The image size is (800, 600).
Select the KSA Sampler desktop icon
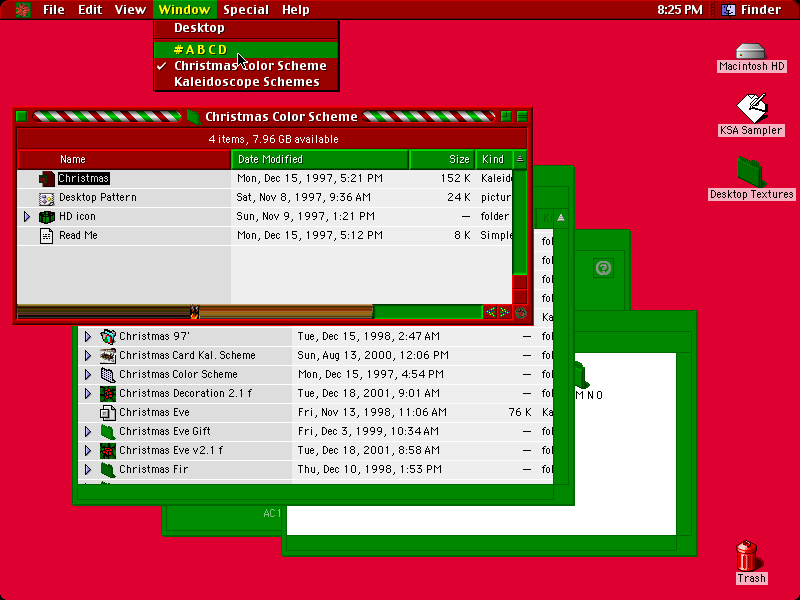[x=752, y=108]
